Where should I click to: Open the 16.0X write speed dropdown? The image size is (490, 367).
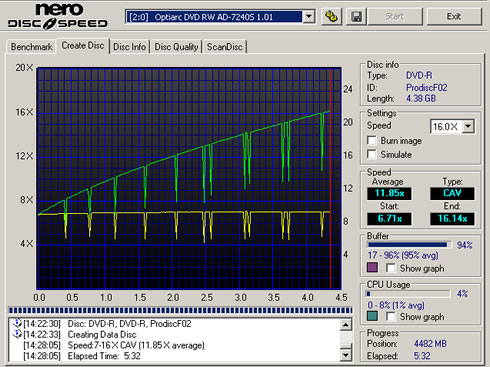click(x=453, y=126)
